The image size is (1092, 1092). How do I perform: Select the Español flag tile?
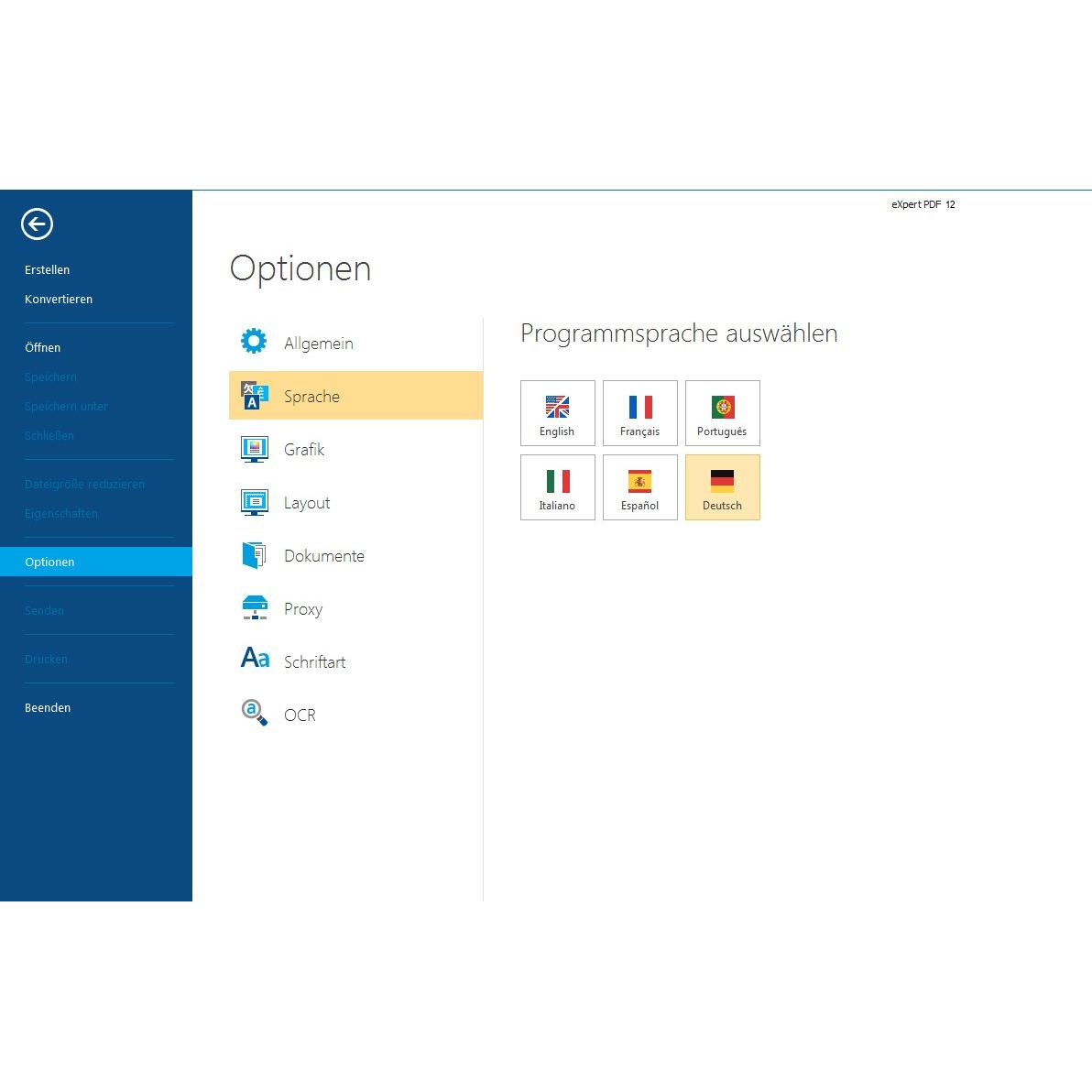coord(639,487)
